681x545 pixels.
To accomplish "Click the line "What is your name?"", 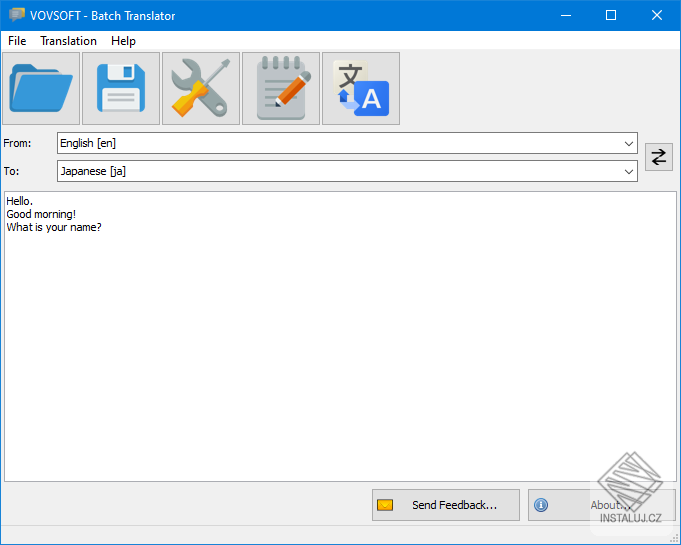I will click(x=54, y=227).
